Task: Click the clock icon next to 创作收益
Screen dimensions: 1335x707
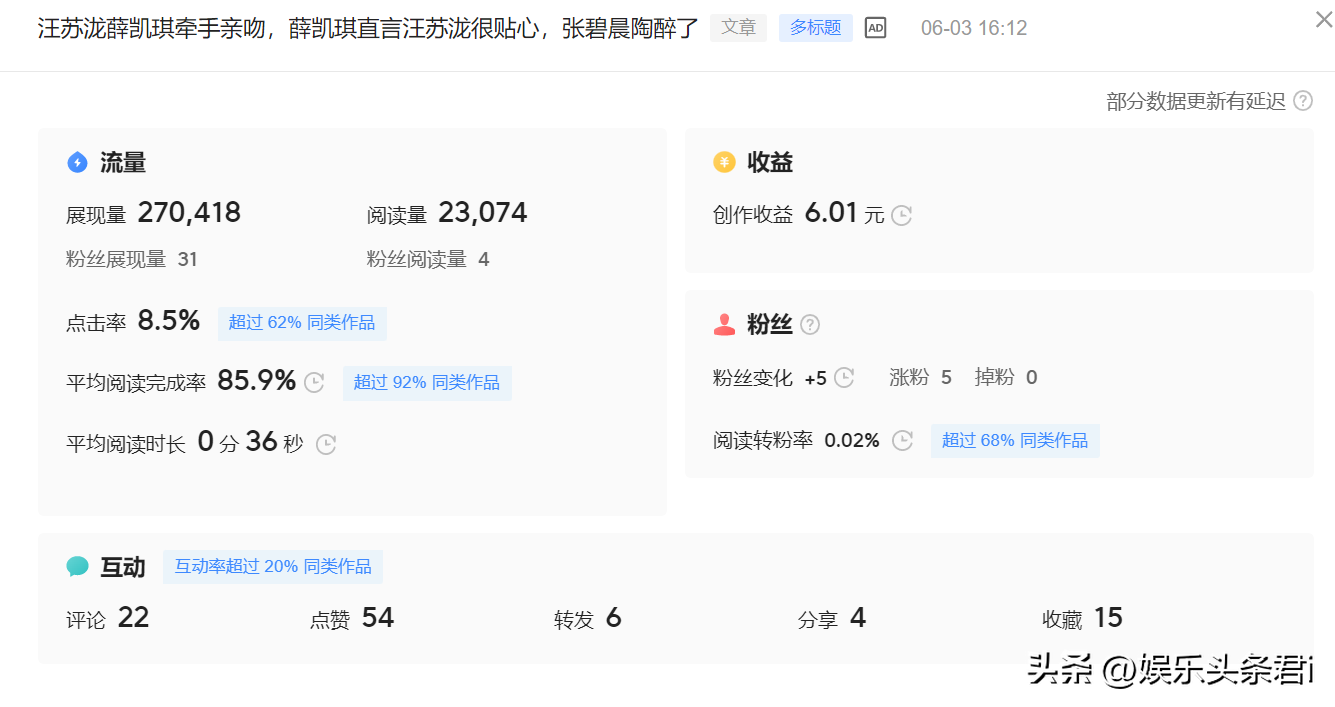Action: click(901, 215)
